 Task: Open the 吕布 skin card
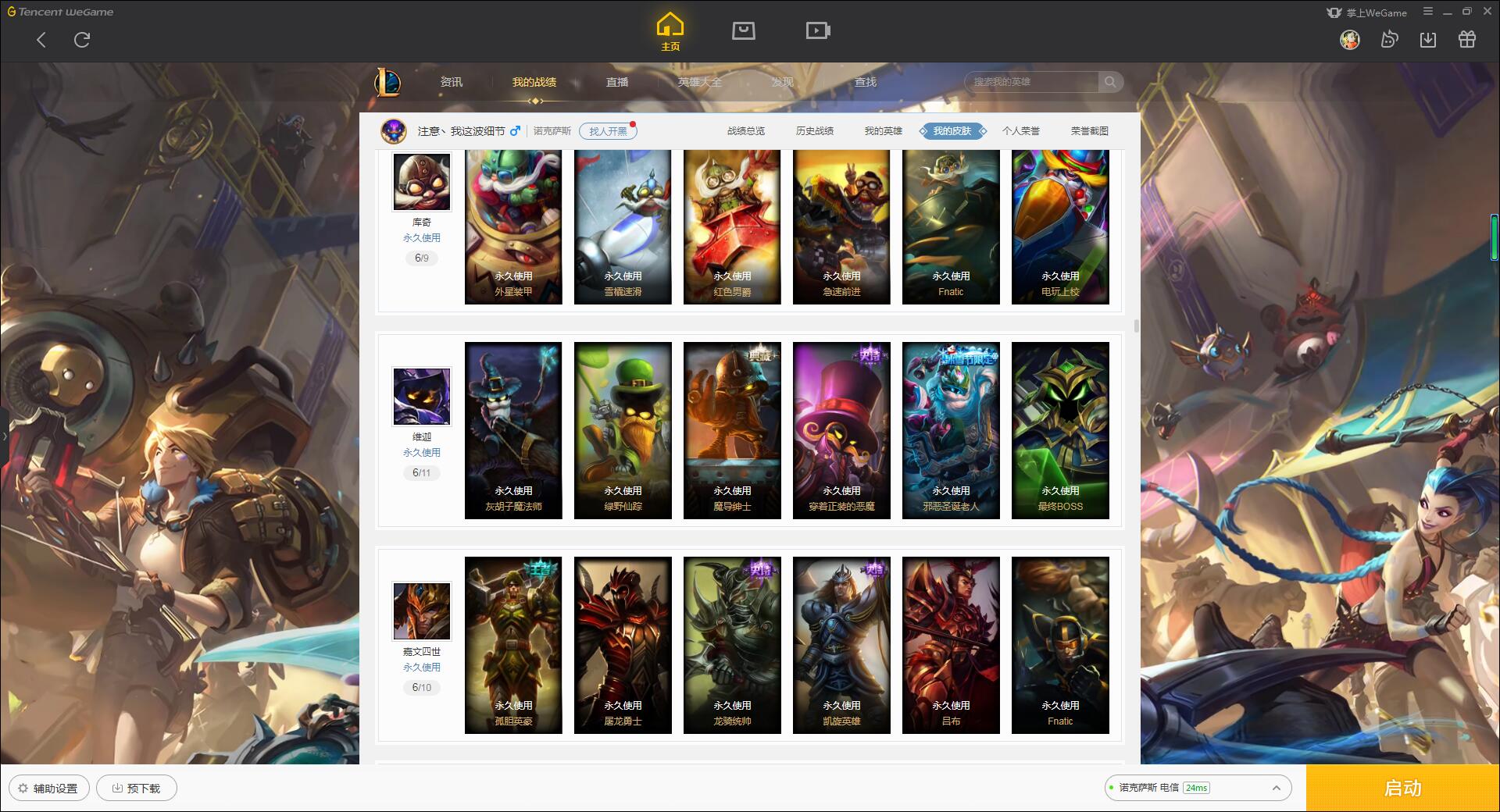(x=951, y=645)
